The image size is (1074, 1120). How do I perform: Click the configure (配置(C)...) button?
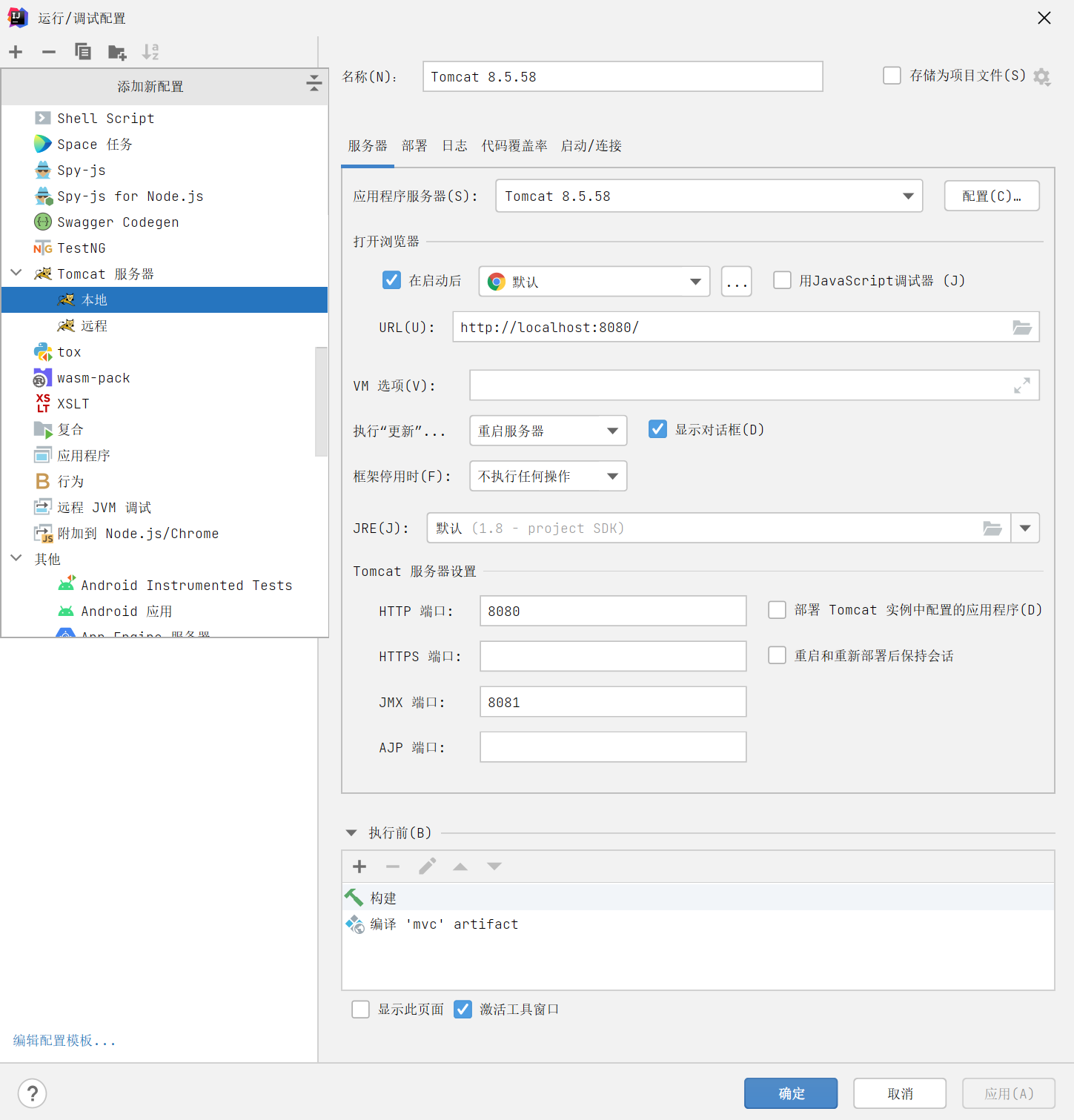click(x=992, y=196)
